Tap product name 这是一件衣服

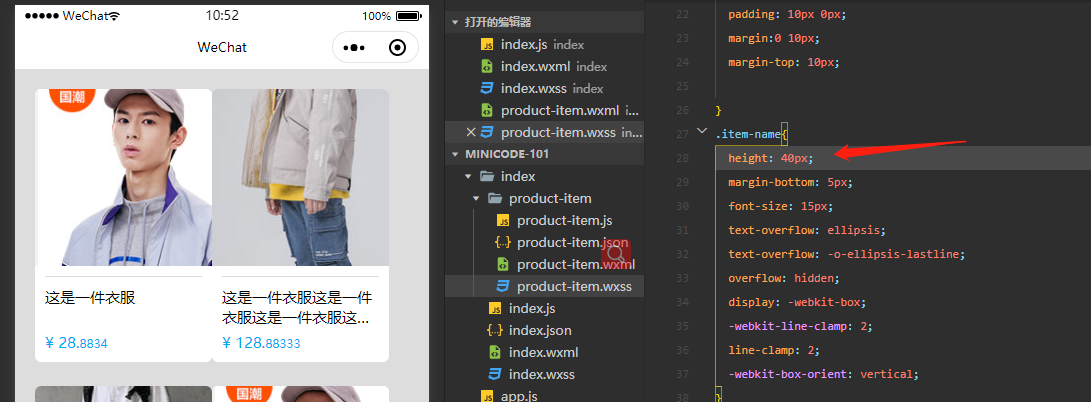pos(90,298)
